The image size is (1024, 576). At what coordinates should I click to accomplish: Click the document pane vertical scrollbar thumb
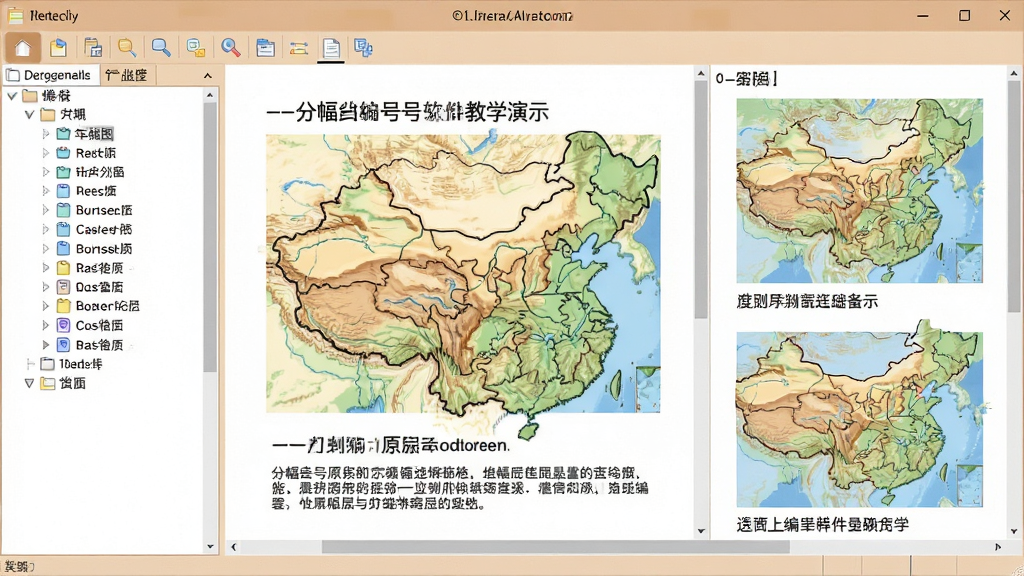click(701, 199)
